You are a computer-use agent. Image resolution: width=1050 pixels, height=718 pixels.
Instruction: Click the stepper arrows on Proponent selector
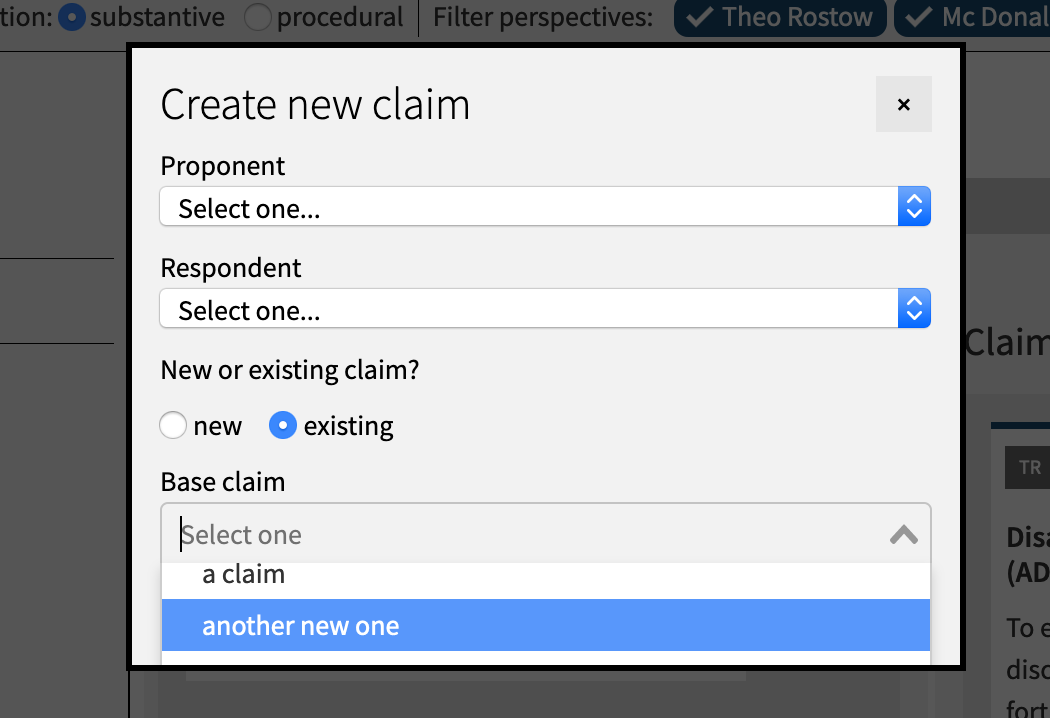(x=913, y=206)
